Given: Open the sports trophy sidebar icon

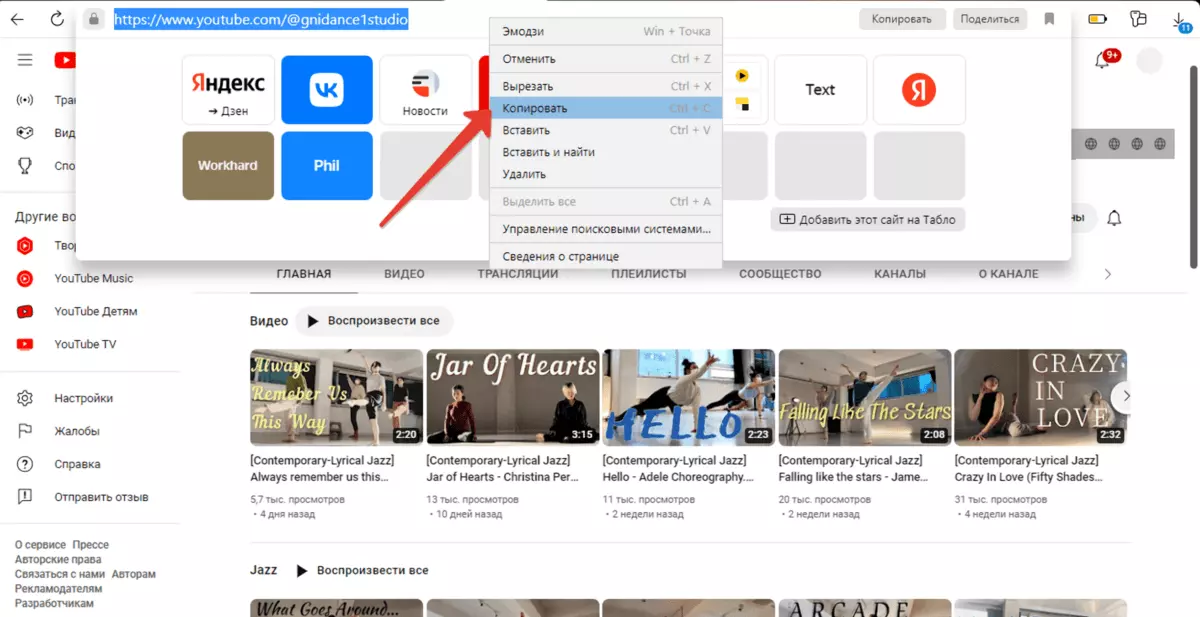Looking at the screenshot, I should [x=25, y=166].
